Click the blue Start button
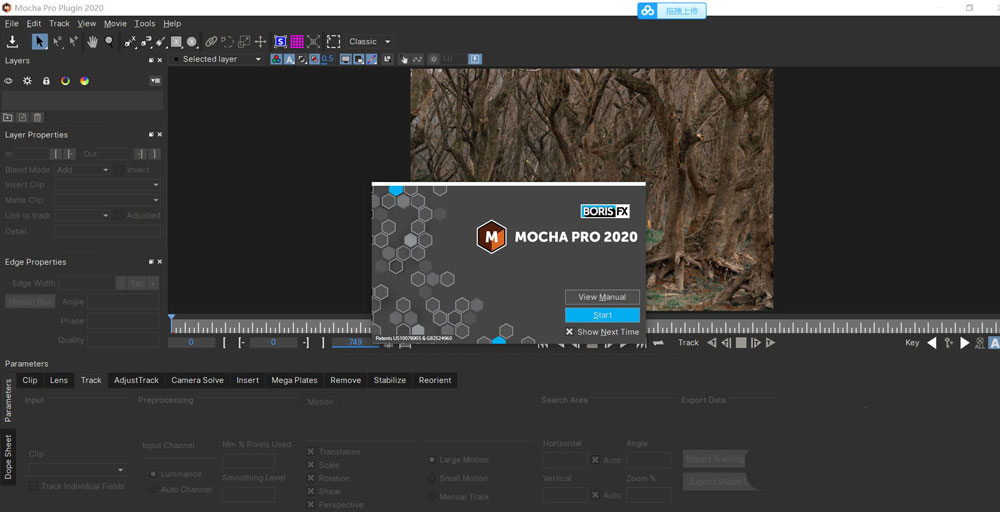 pyautogui.click(x=602, y=315)
